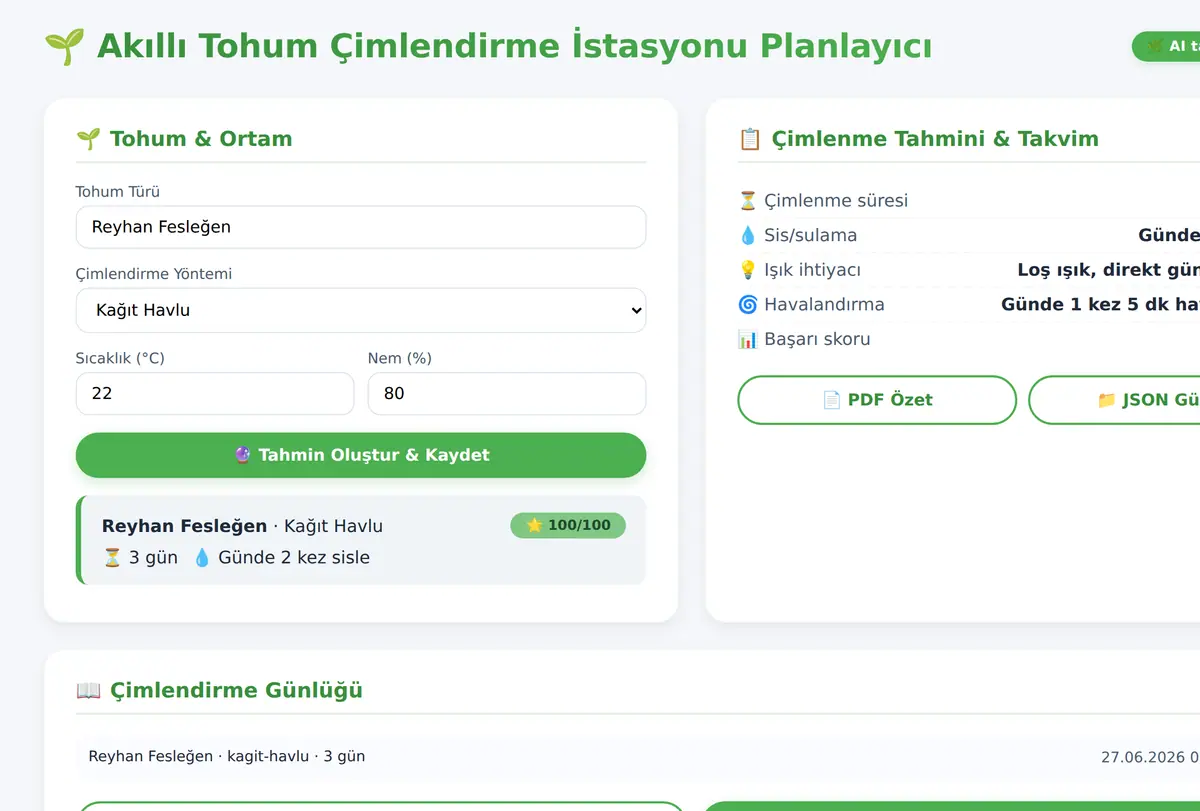1200x811 pixels.
Task: Open the Çimlendirme Yöntemi dropdown showing Kağıt Havlu
Action: click(361, 310)
